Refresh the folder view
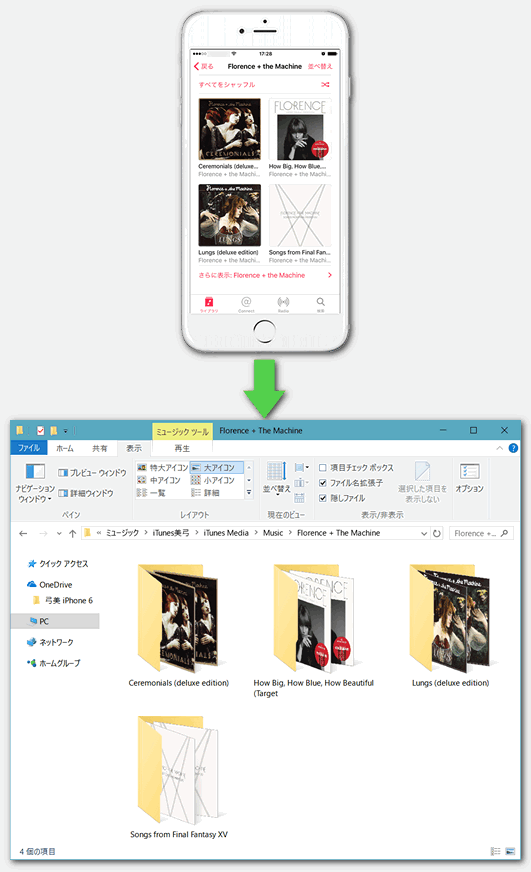This screenshot has height=872, width=531. pos(437,533)
